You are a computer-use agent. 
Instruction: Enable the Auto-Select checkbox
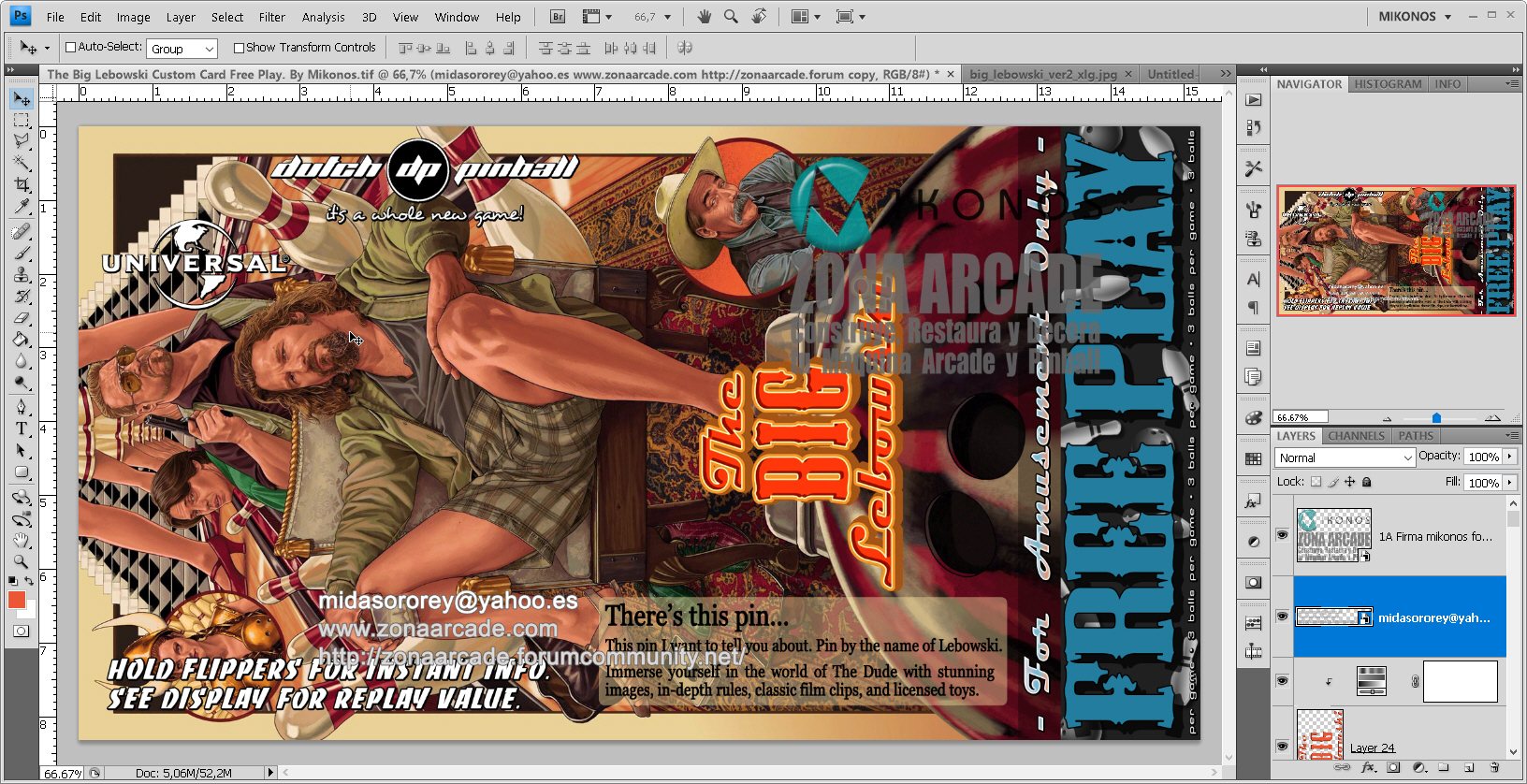[x=70, y=48]
